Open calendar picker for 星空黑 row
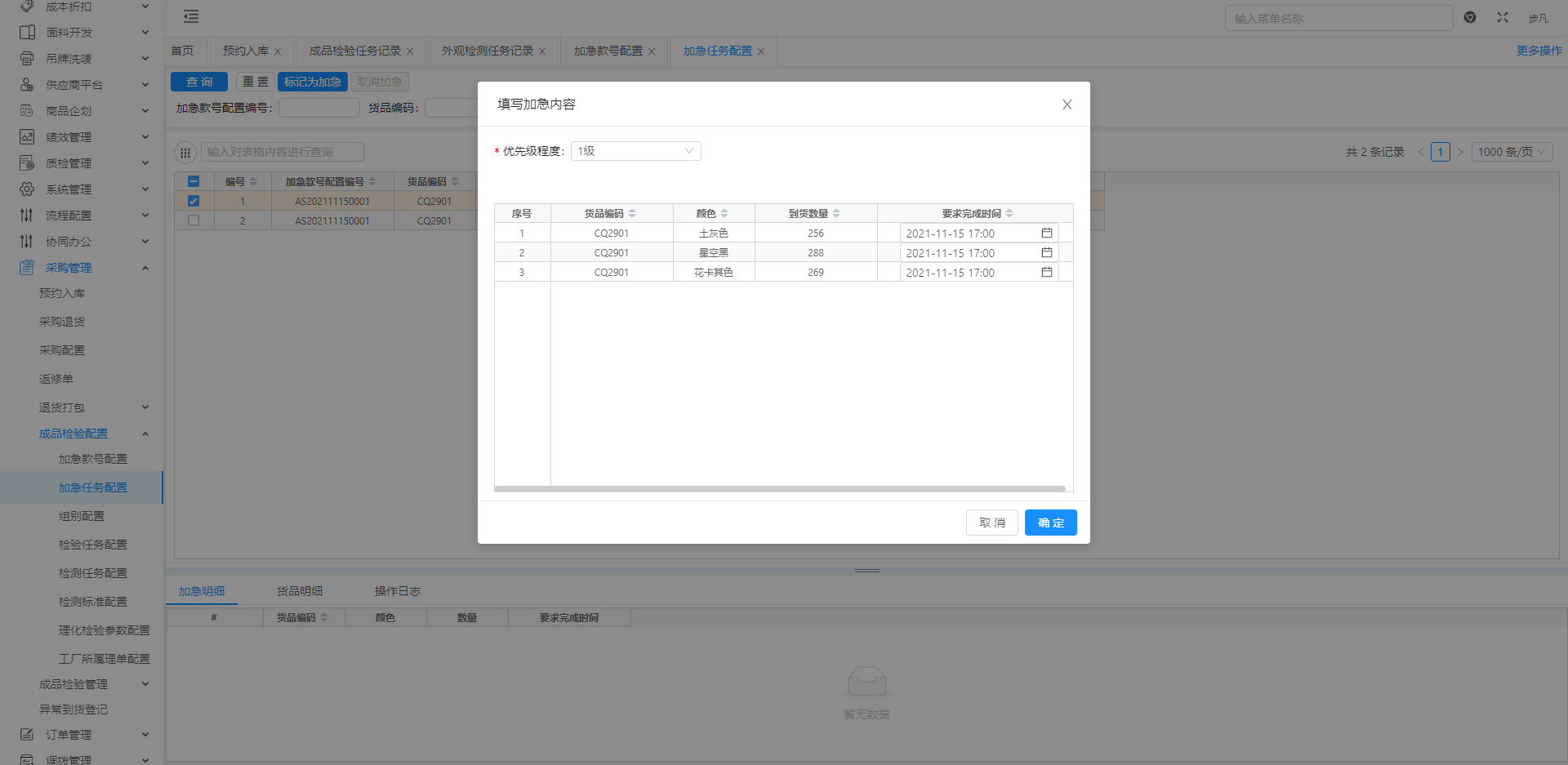This screenshot has height=765, width=1568. 1046,253
